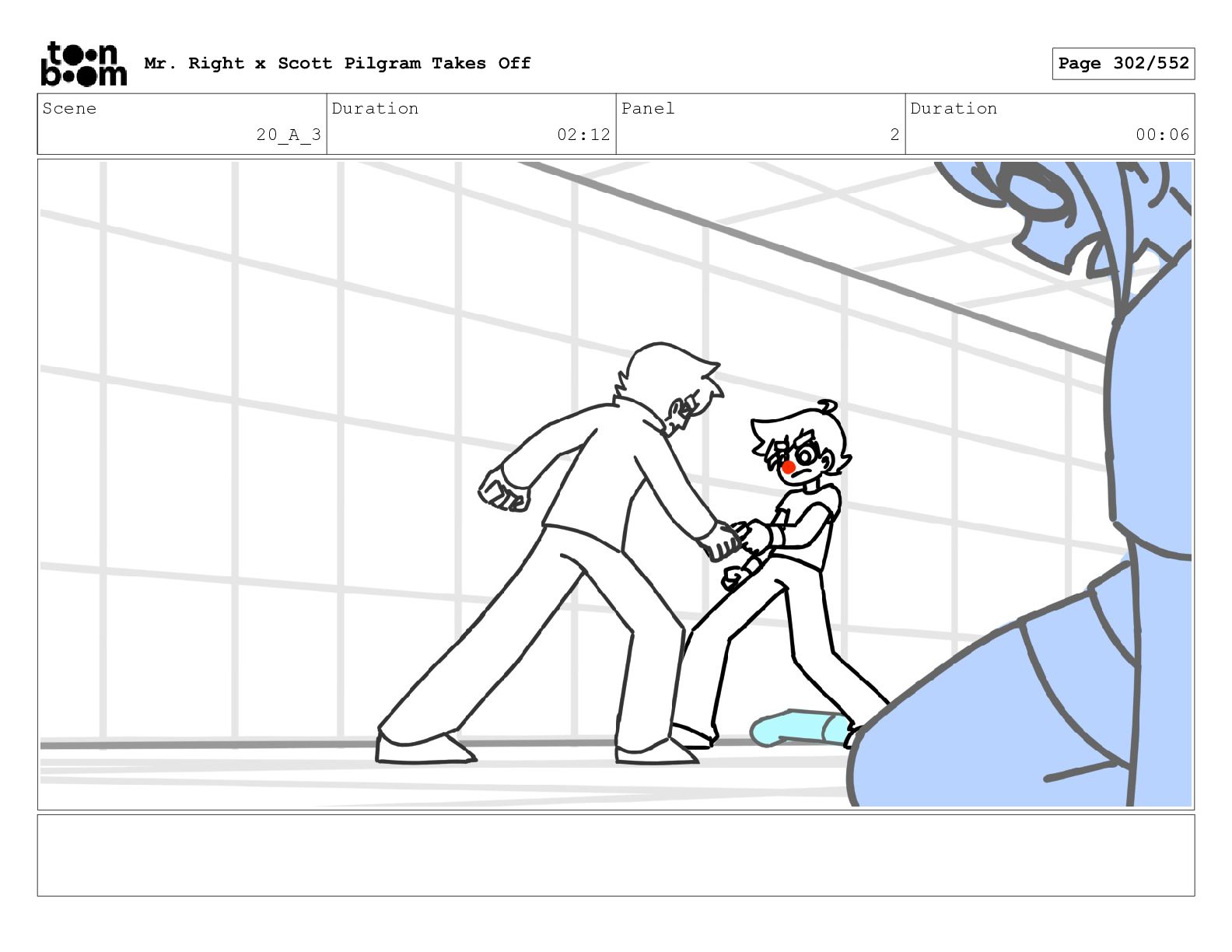Click the 'Scene' header label

(x=69, y=108)
